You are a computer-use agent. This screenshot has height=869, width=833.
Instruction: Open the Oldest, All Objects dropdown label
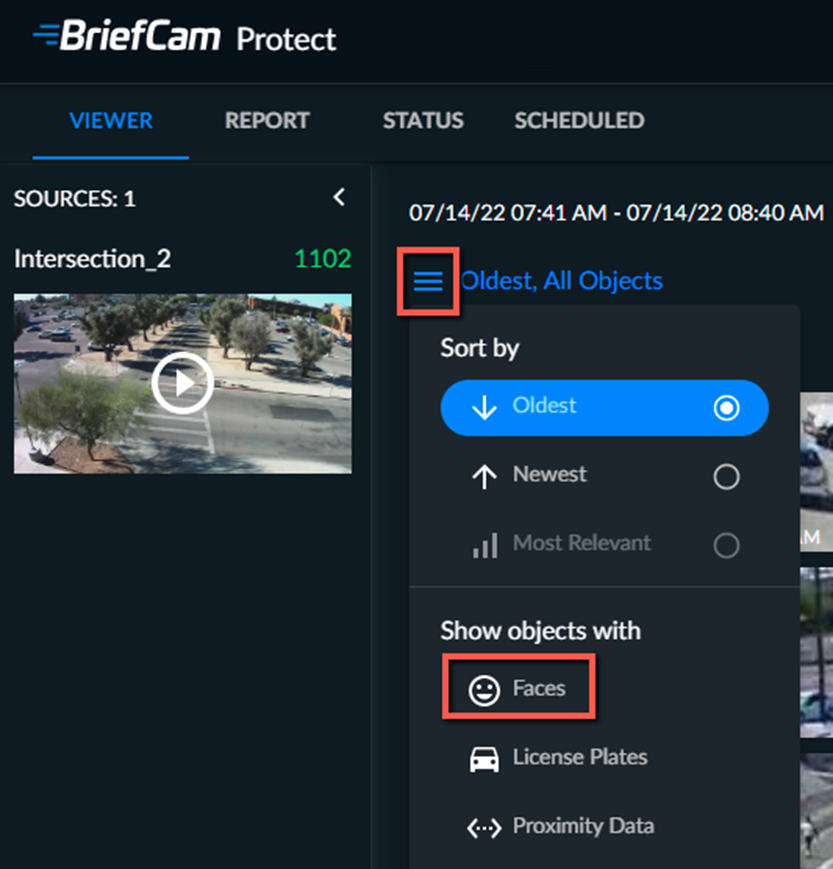tap(561, 281)
